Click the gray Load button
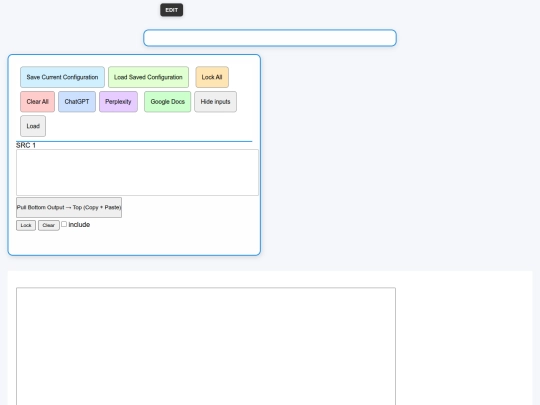Image resolution: width=540 pixels, height=405 pixels. [x=33, y=126]
